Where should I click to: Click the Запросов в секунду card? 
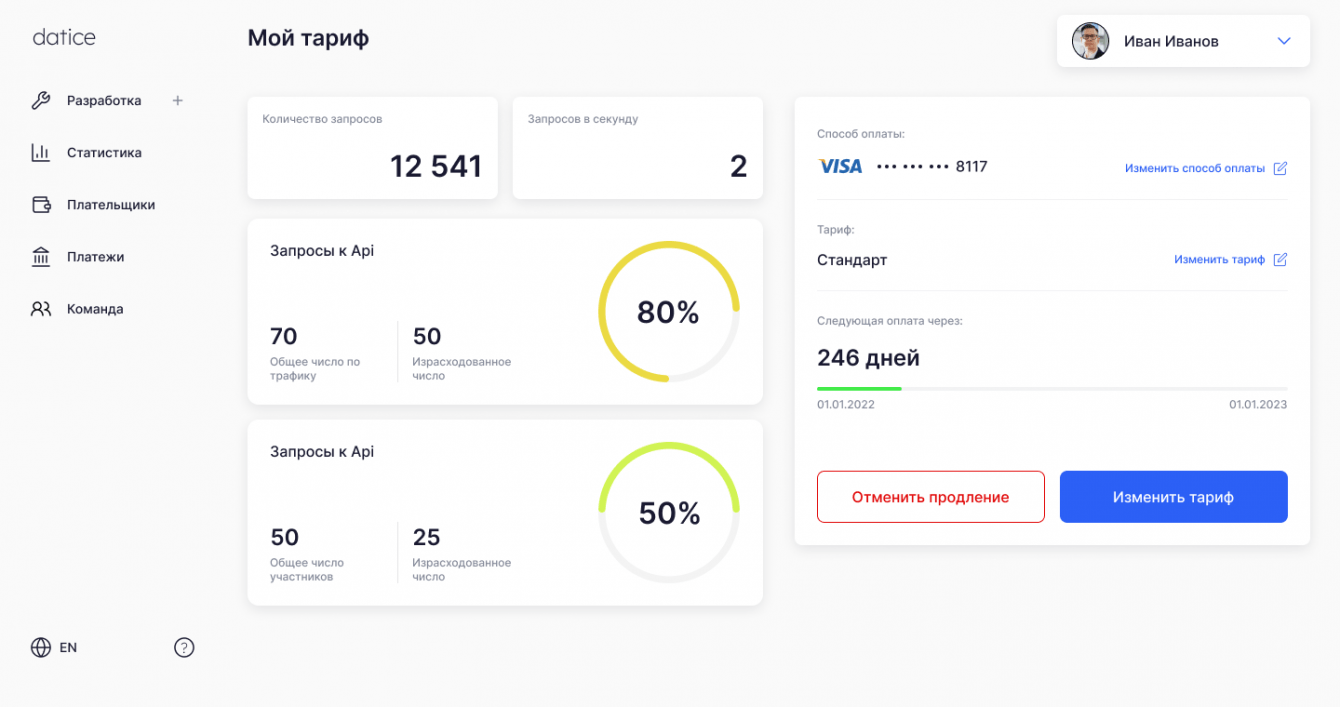[x=638, y=148]
